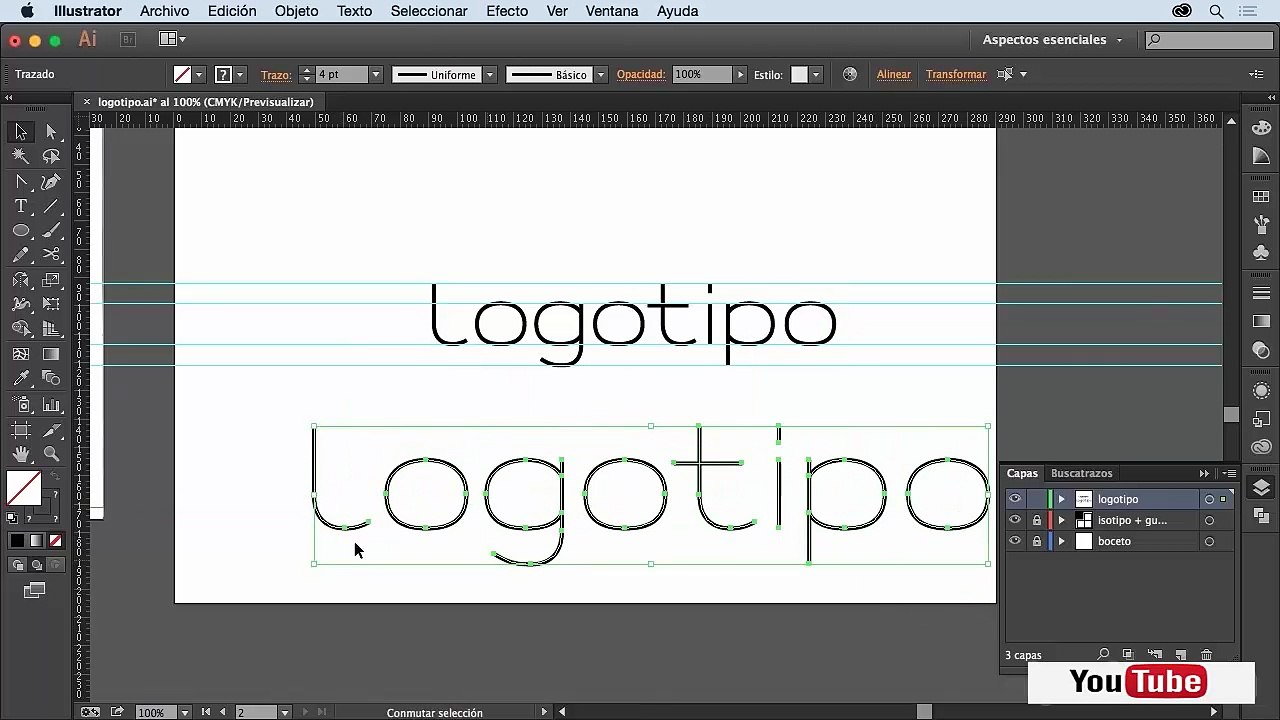Open the Swatches panel in dock
This screenshot has height=720, width=1280.
[1261, 198]
